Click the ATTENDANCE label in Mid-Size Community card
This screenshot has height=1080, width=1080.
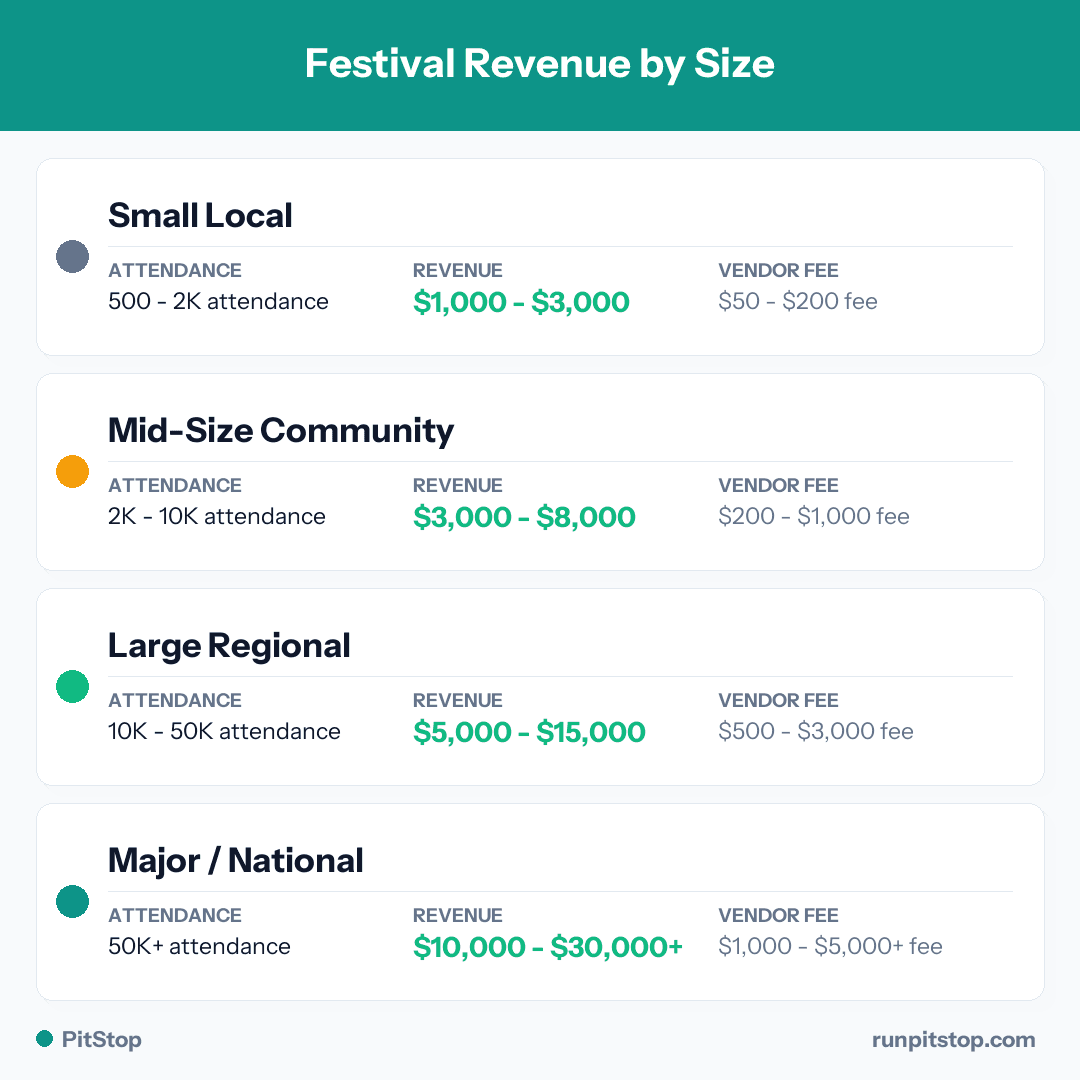[175, 486]
